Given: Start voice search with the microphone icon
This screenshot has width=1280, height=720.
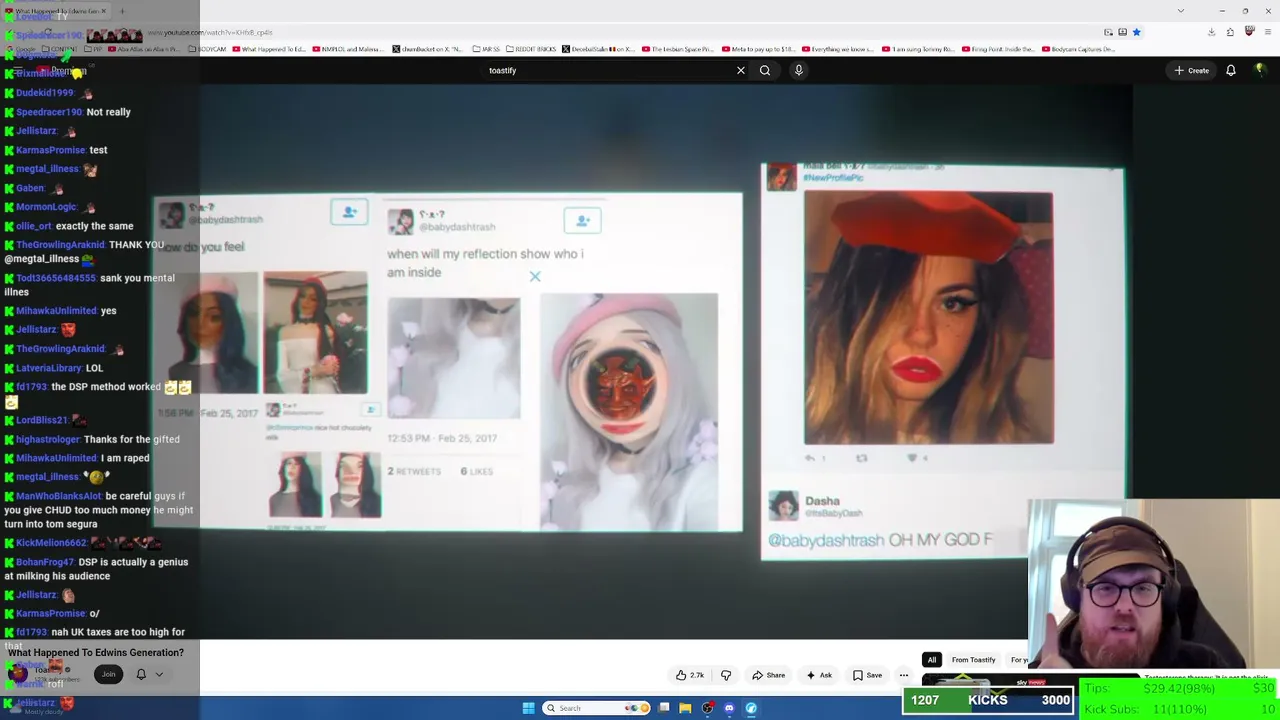Looking at the screenshot, I should click(x=798, y=70).
